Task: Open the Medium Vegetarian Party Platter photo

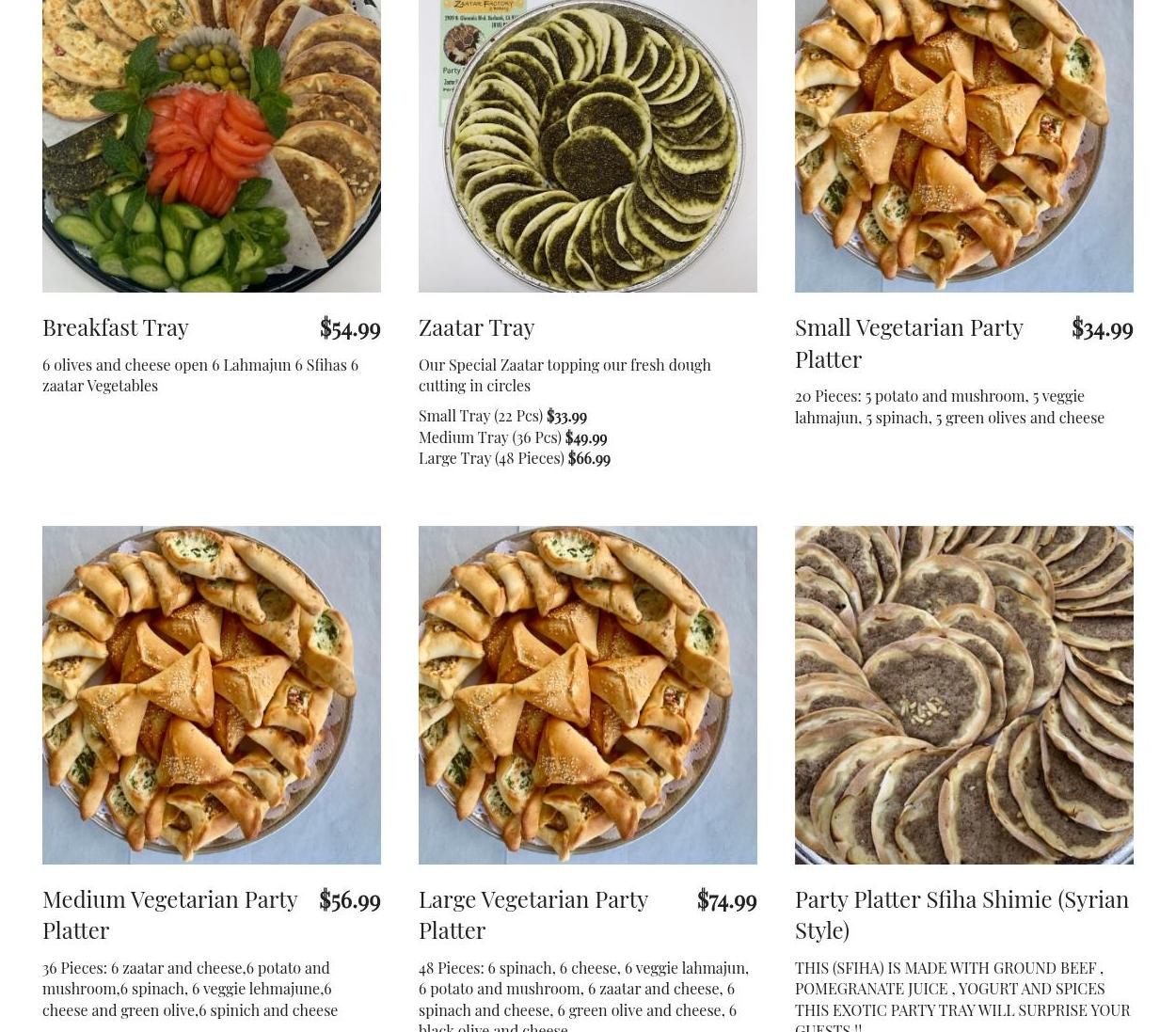Action: (212, 695)
